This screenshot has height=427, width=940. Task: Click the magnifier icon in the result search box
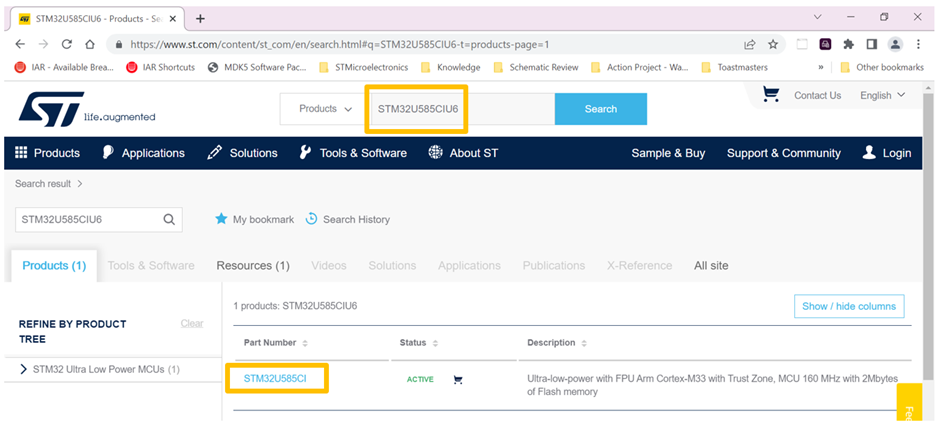(x=169, y=219)
